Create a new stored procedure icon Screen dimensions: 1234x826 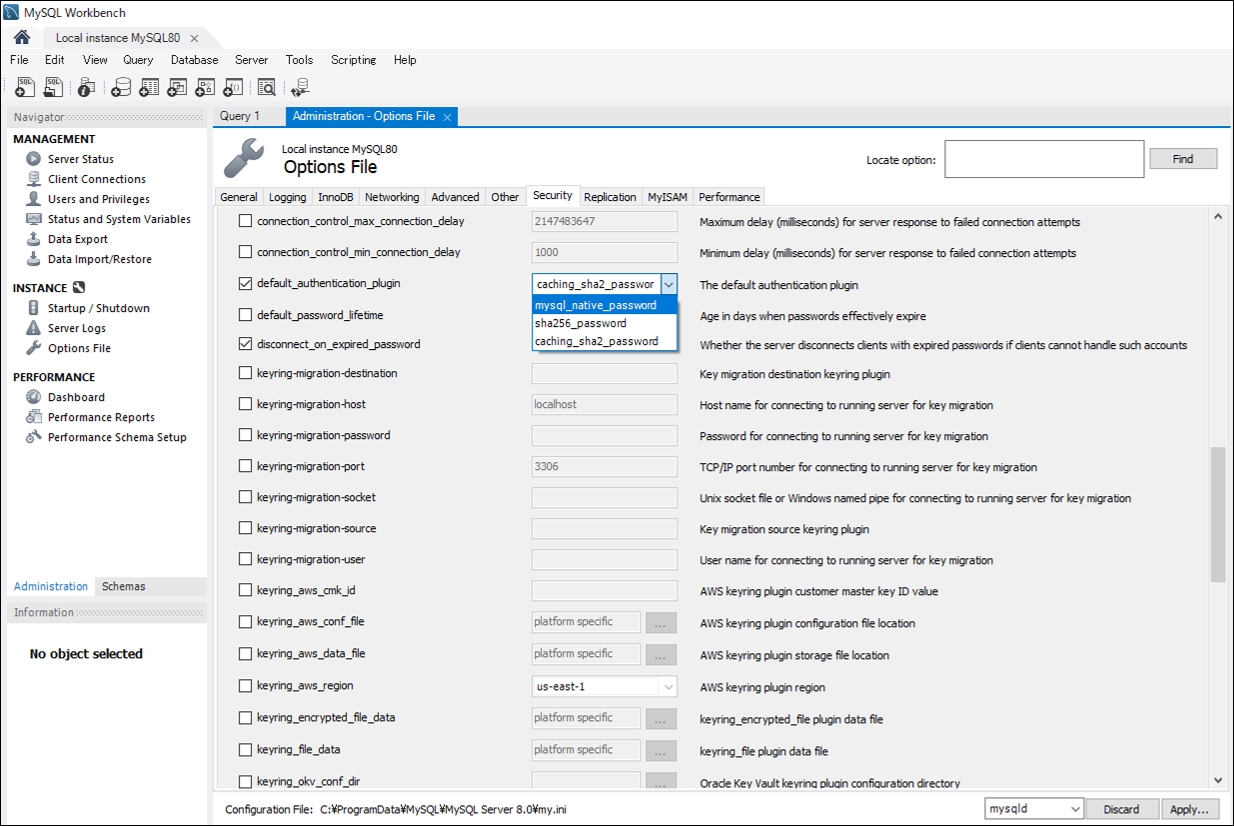(x=205, y=88)
